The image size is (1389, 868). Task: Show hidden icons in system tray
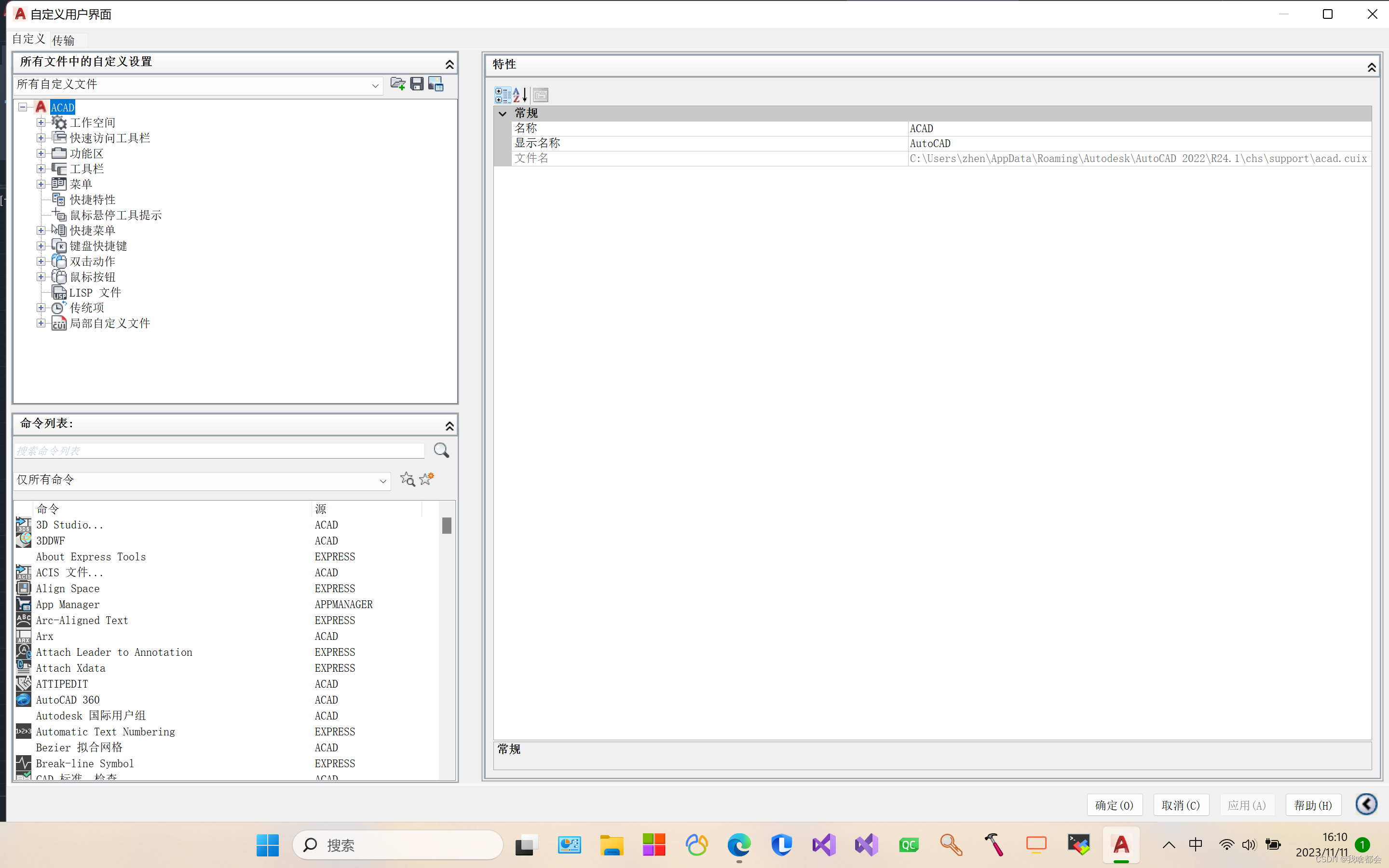tap(1169, 845)
